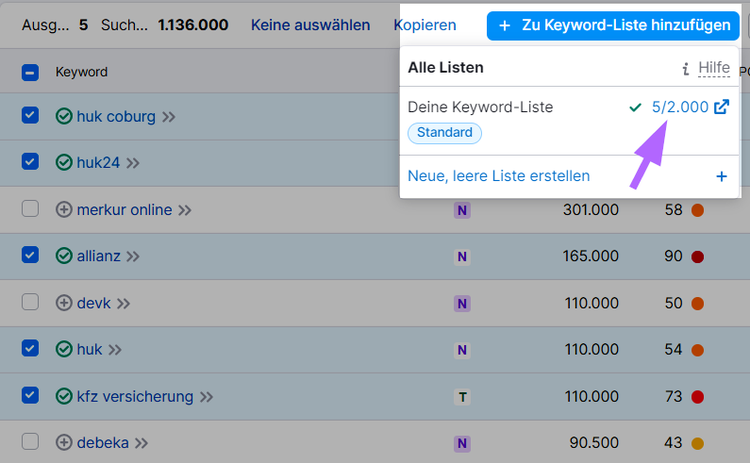Click the 1.136.000 total search volume
The width and height of the screenshot is (750, 463).
click(193, 25)
